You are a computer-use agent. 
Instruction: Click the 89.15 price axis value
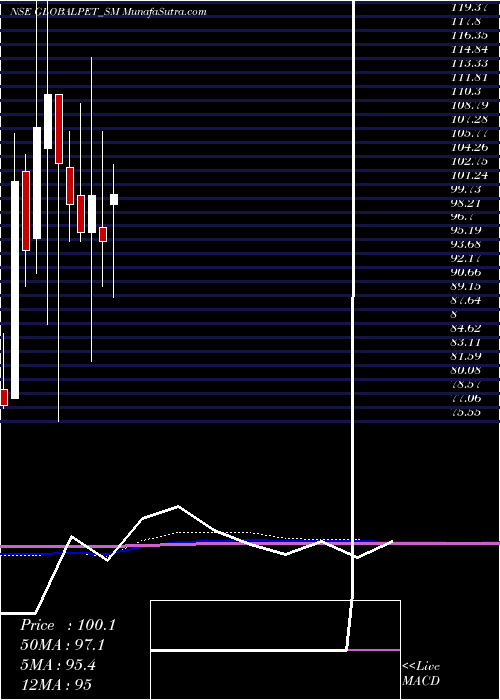(467, 287)
